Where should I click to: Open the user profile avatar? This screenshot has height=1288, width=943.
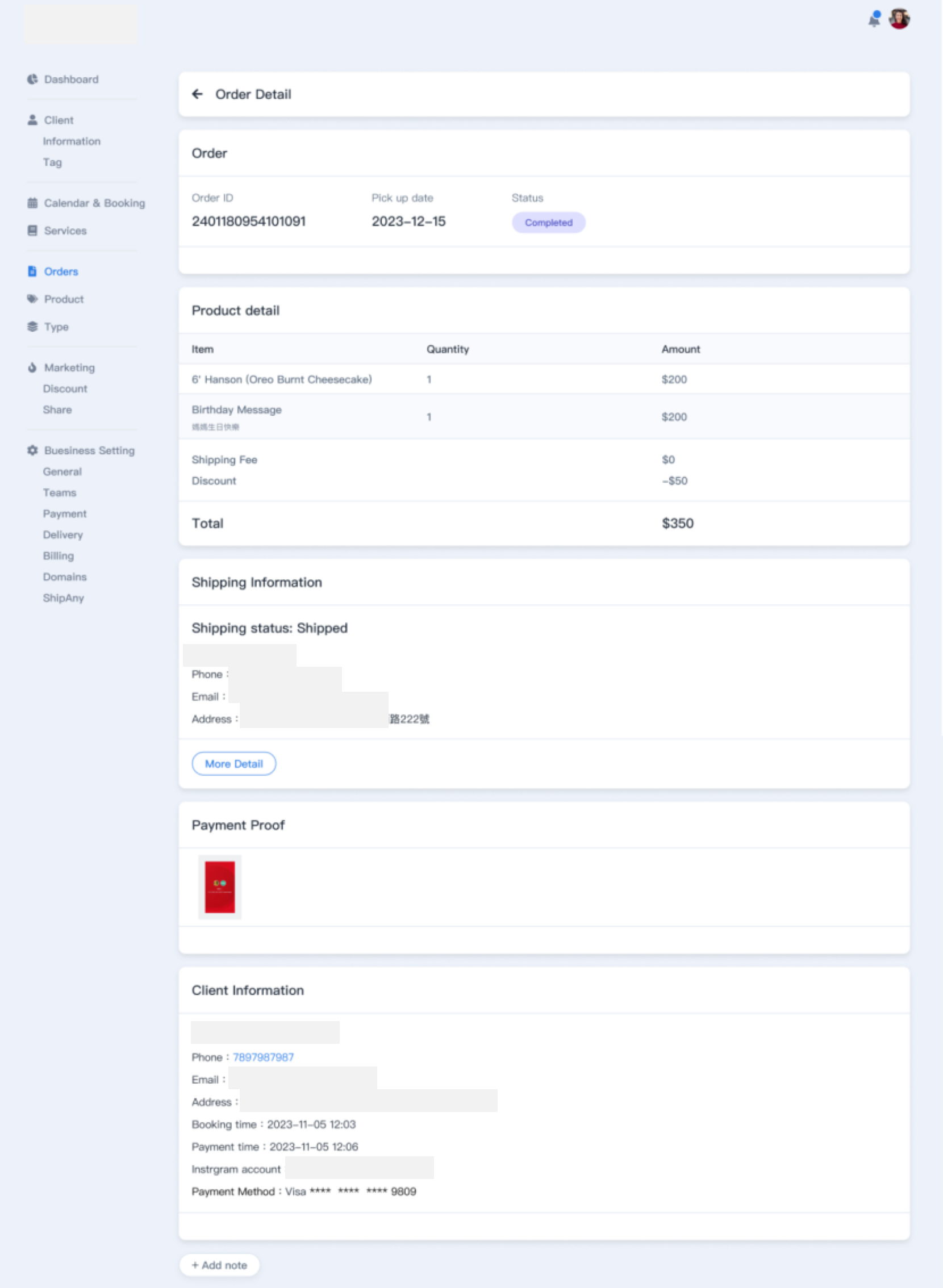click(899, 19)
